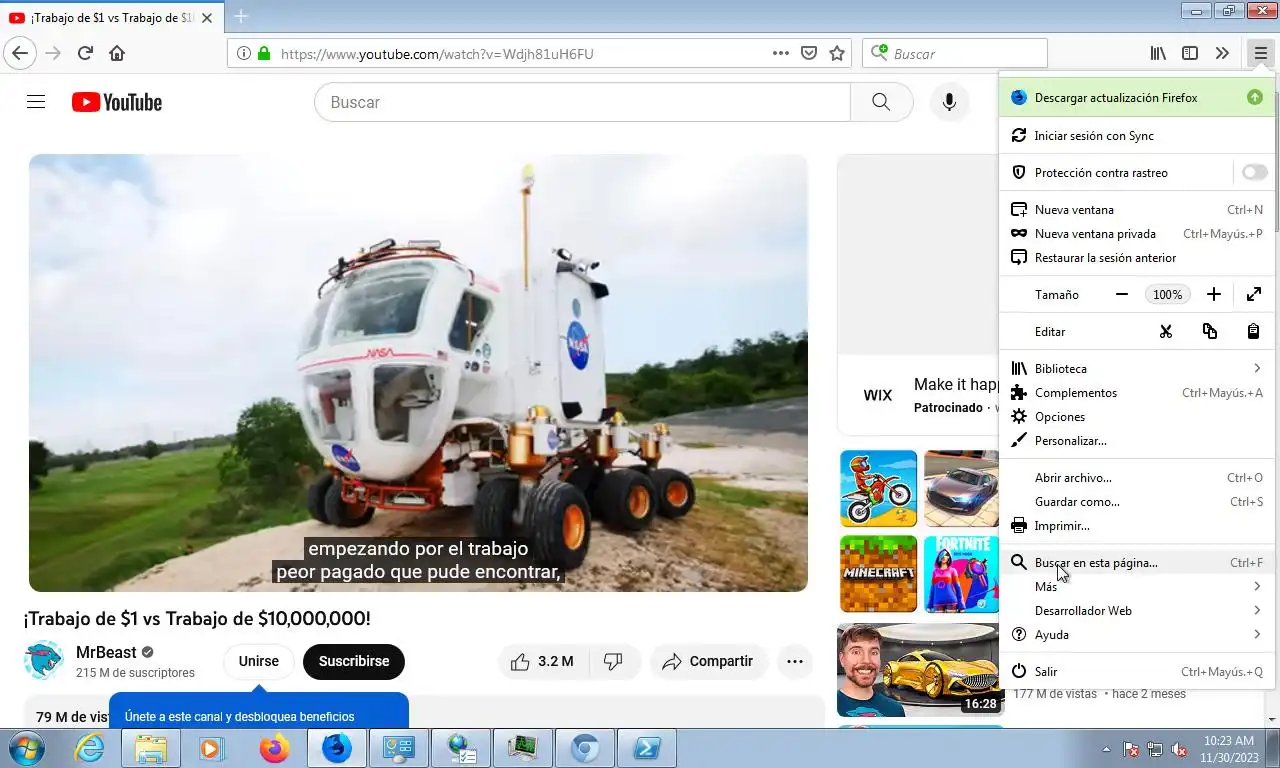Zoom in with the plus button
The width and height of the screenshot is (1280, 768).
tap(1213, 294)
